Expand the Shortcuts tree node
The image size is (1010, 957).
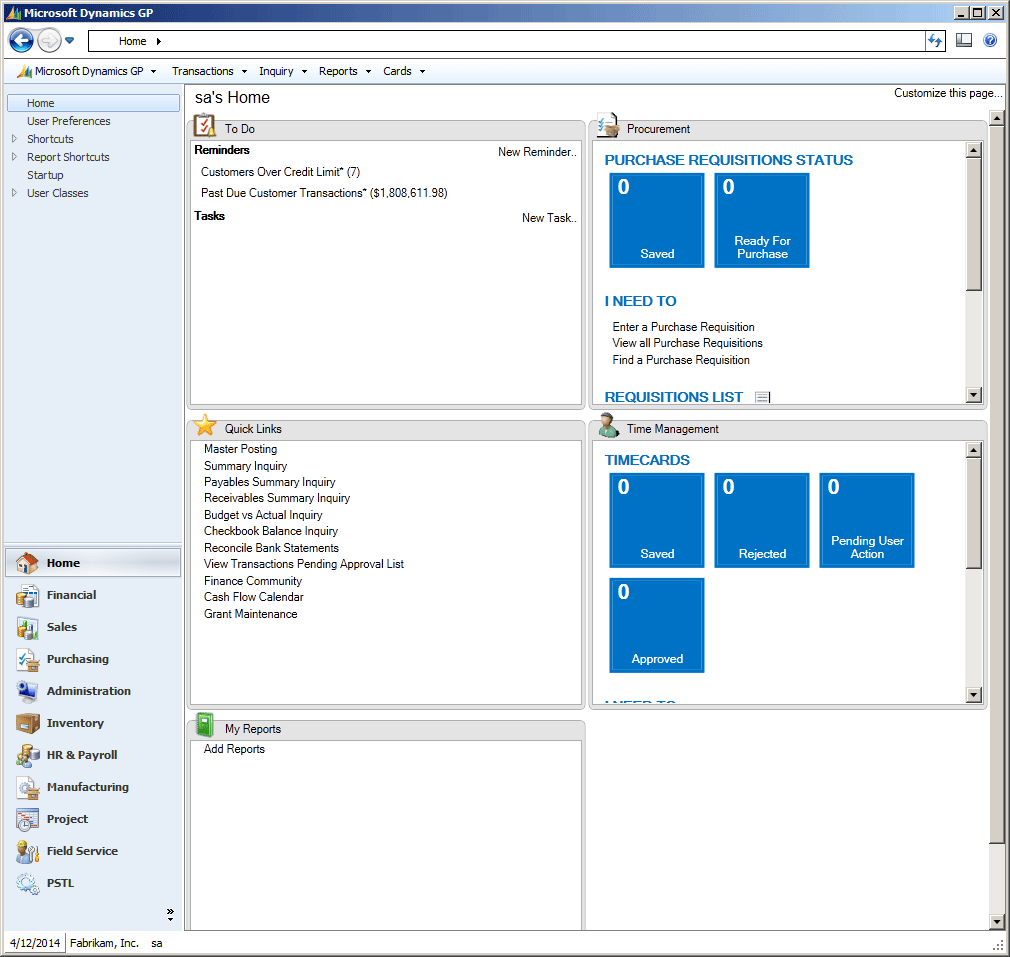(14, 138)
